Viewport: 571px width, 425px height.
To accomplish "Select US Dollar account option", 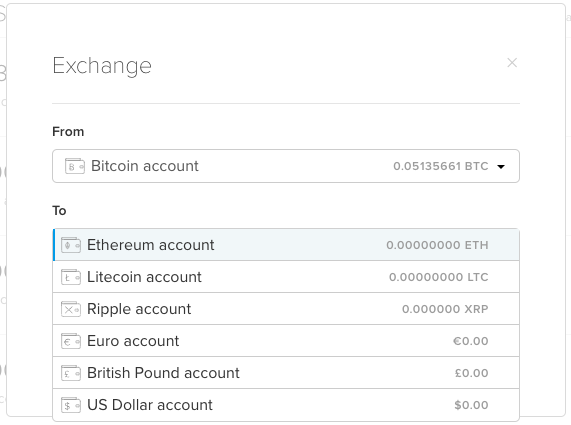I will click(x=286, y=405).
